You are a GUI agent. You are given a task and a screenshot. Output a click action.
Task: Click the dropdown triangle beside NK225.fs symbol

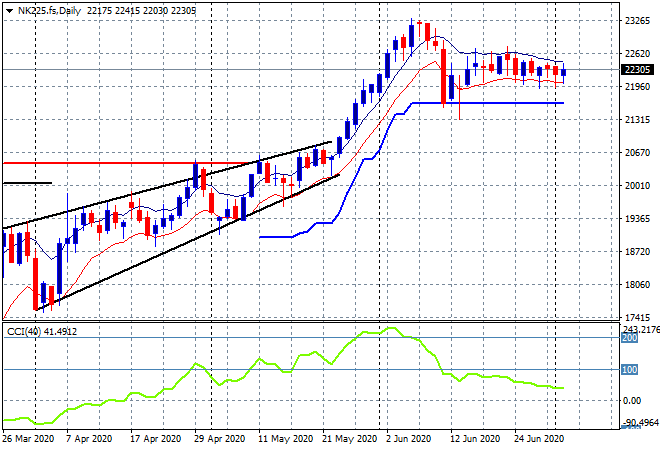coord(9,10)
